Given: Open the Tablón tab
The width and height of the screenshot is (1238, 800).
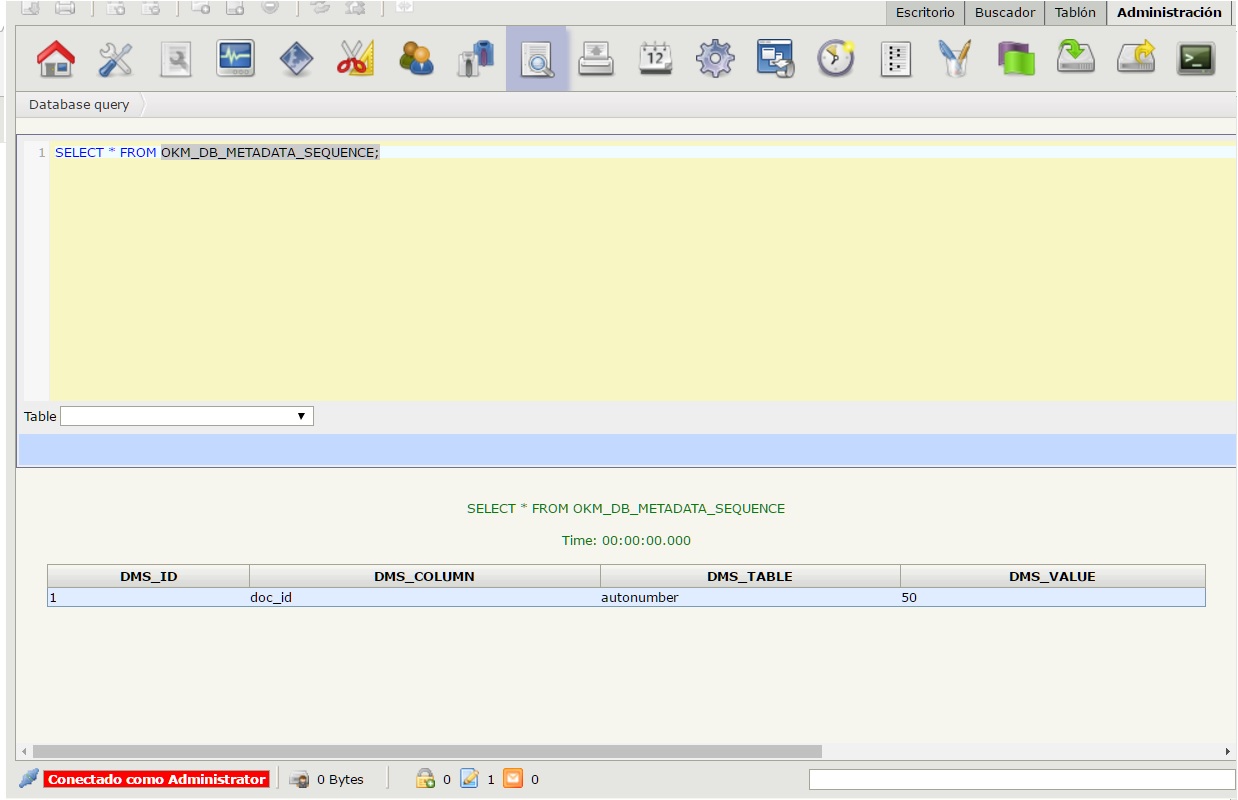Looking at the screenshot, I should [1075, 13].
